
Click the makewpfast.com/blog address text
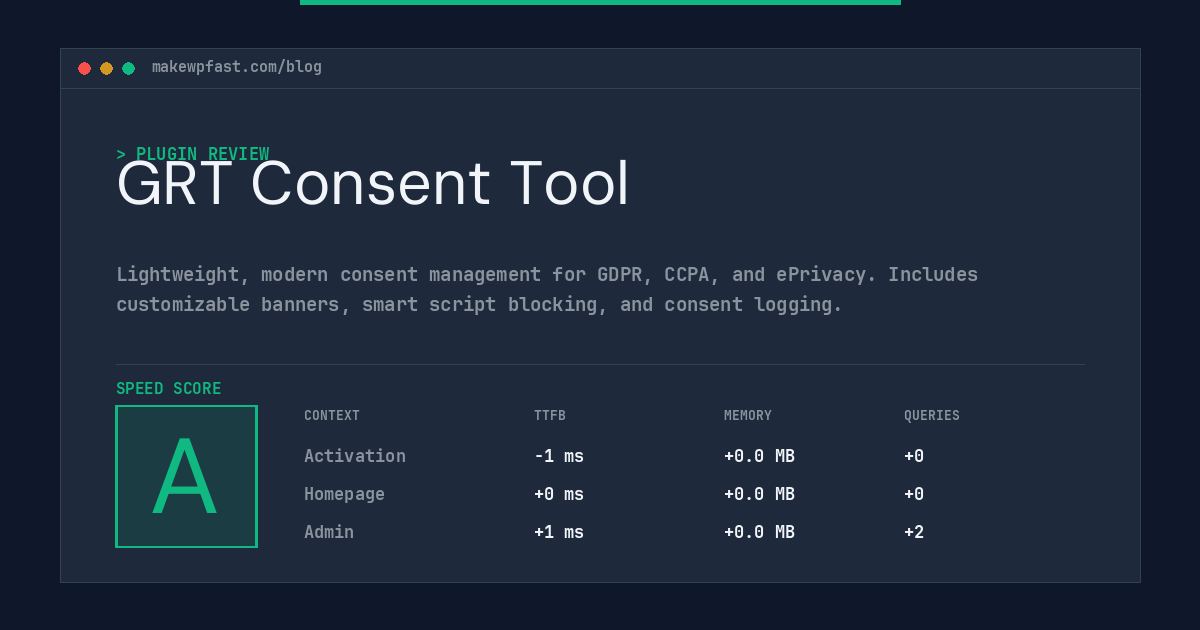click(237, 67)
